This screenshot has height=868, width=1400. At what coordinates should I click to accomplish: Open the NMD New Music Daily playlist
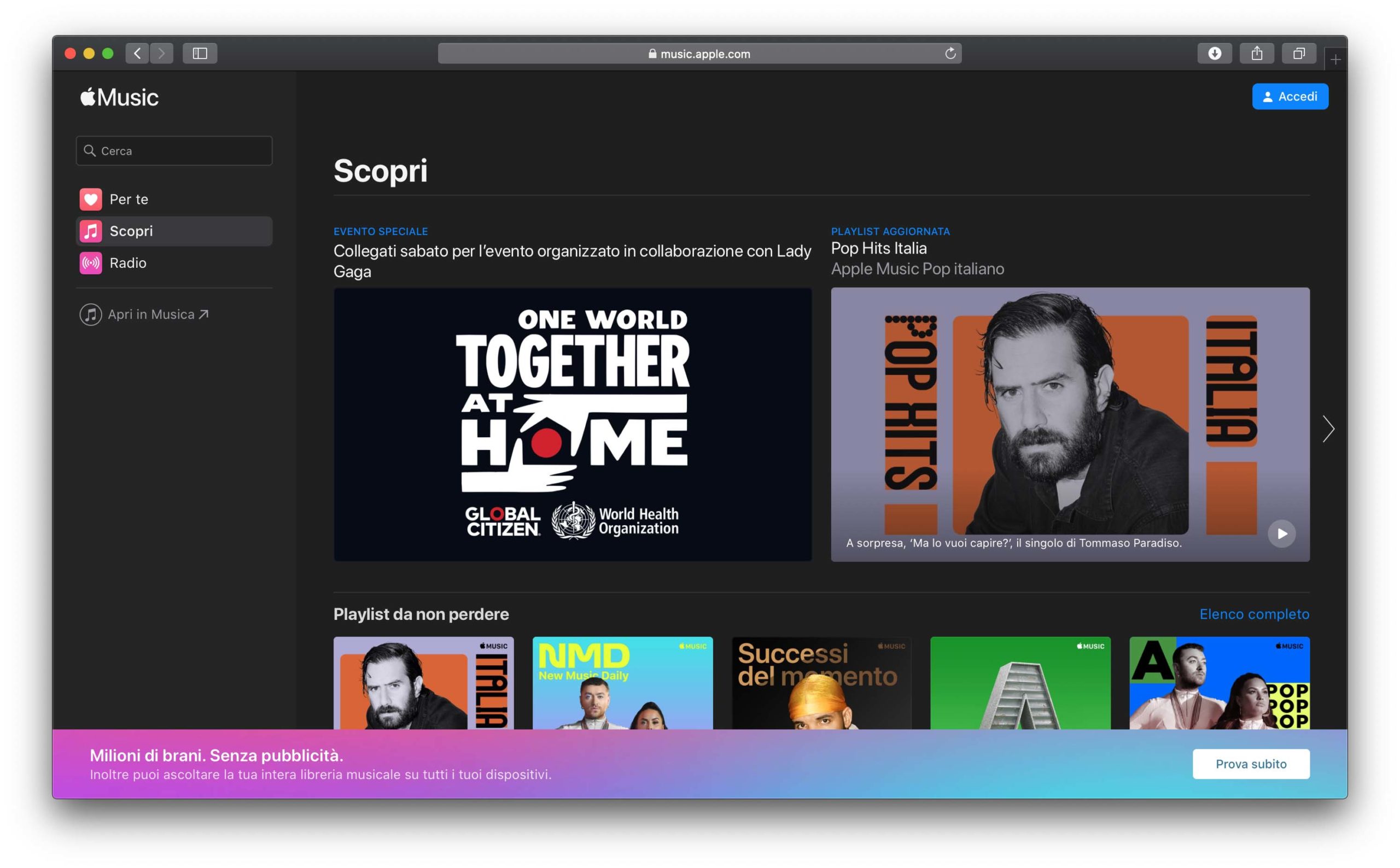pos(622,683)
